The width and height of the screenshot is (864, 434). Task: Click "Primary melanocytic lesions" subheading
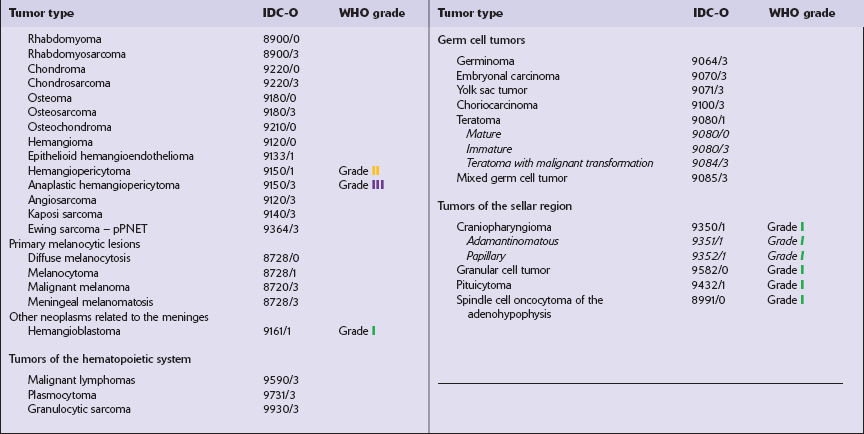click(x=75, y=243)
